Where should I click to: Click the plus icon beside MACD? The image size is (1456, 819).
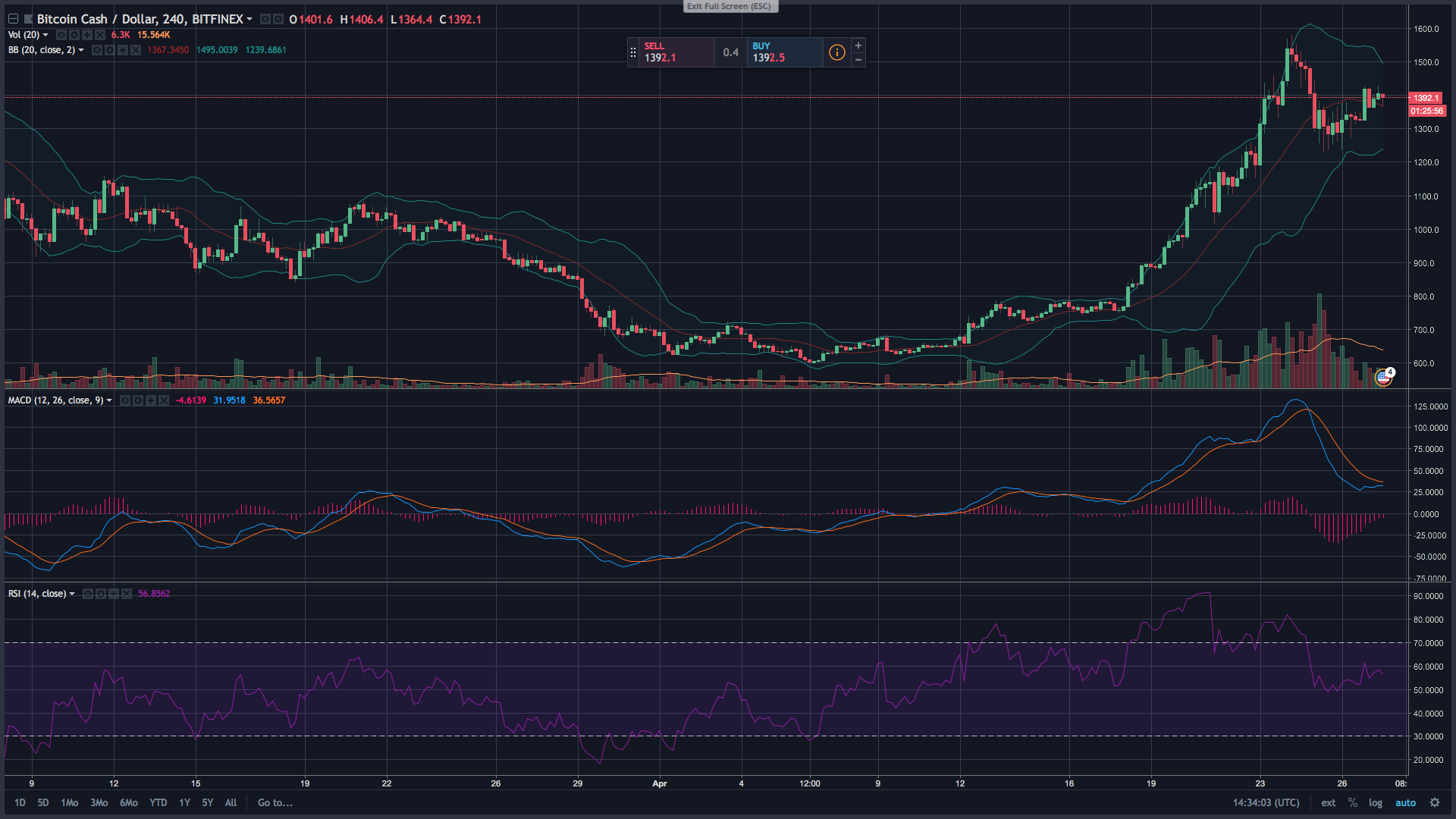click(x=151, y=400)
